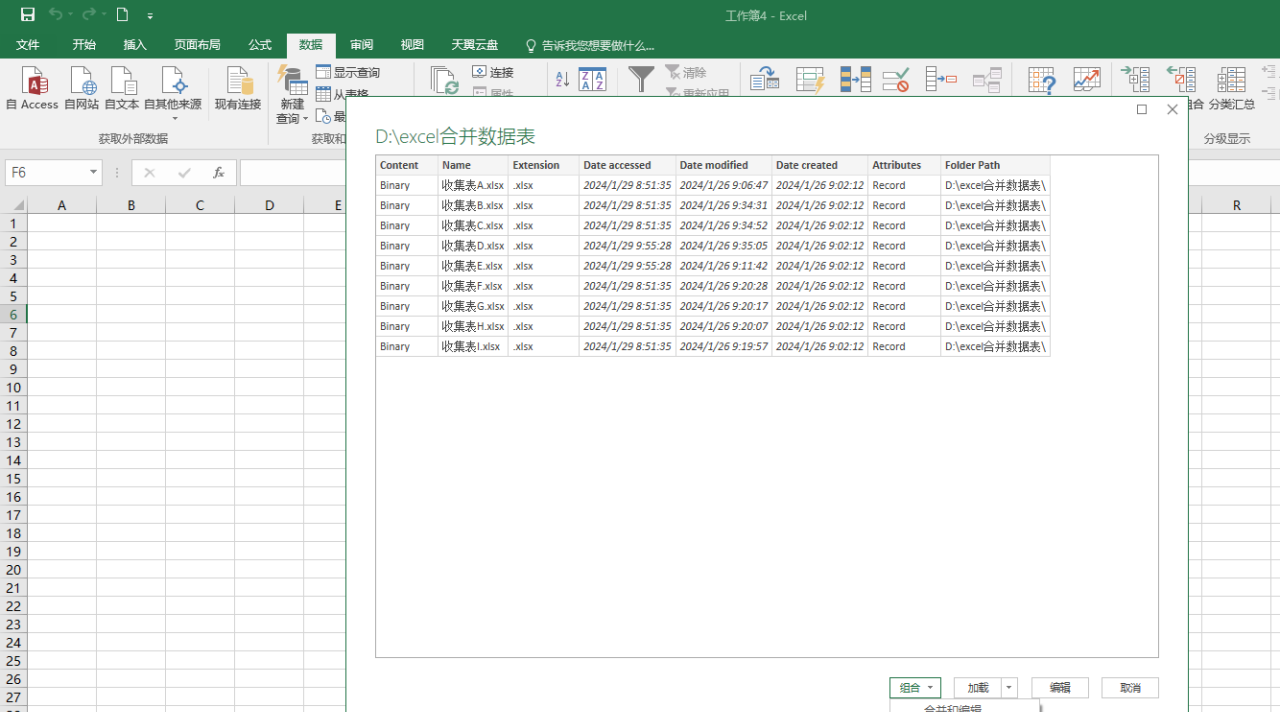Viewport: 1280px width, 712px height.
Task: Open the quick access toolbar customize arrow
Action: coord(150,16)
